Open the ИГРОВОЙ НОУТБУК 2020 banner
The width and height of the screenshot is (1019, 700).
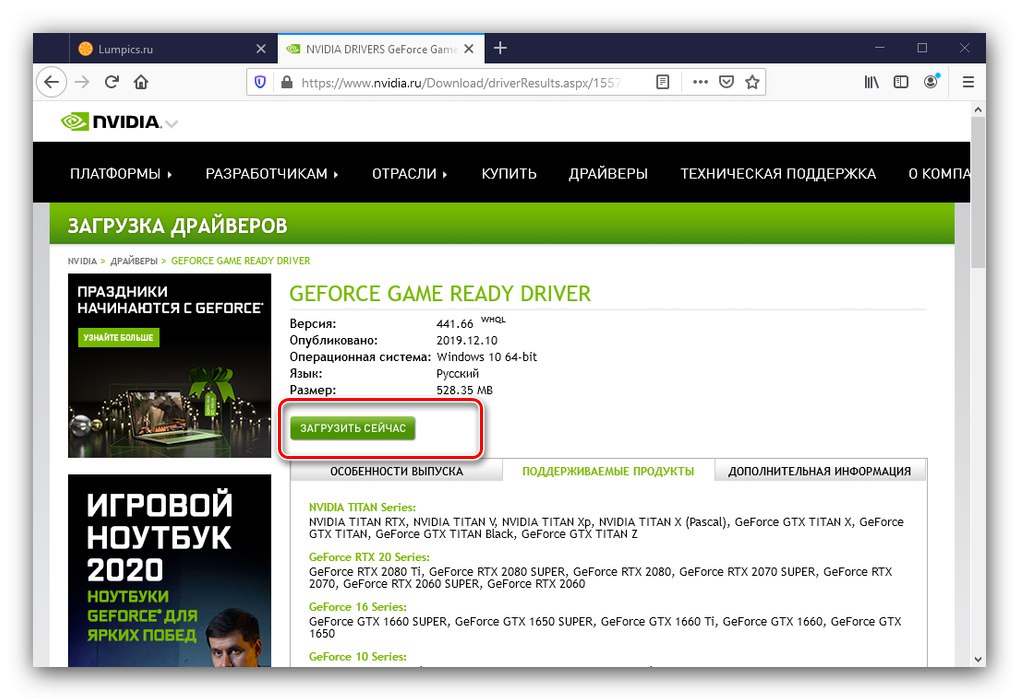tap(170, 570)
